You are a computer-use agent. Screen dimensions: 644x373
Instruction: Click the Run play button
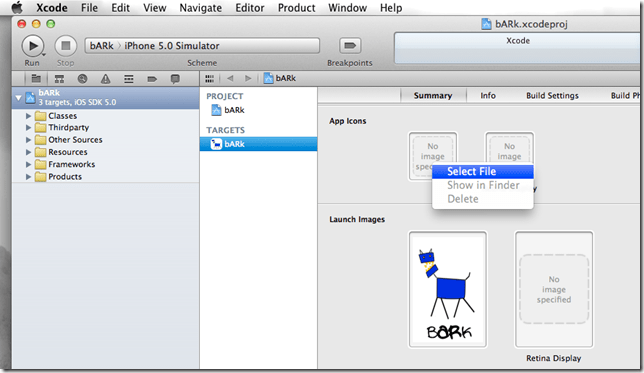(32, 46)
